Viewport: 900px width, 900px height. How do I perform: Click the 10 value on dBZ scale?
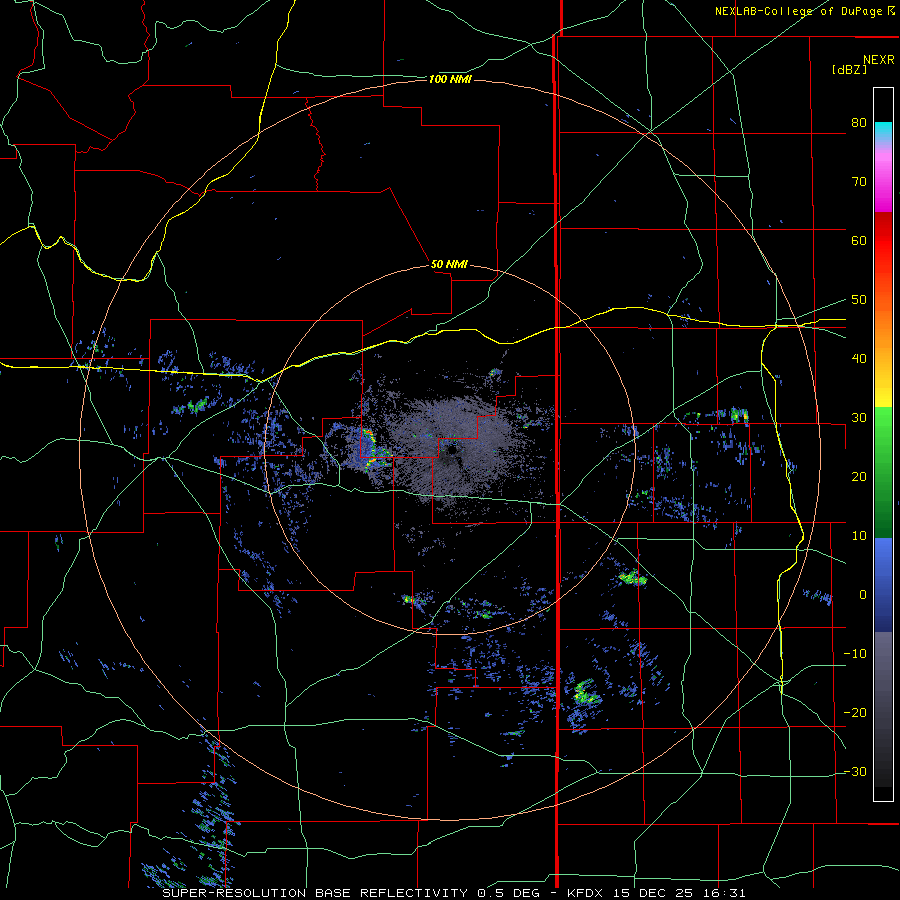[859, 536]
